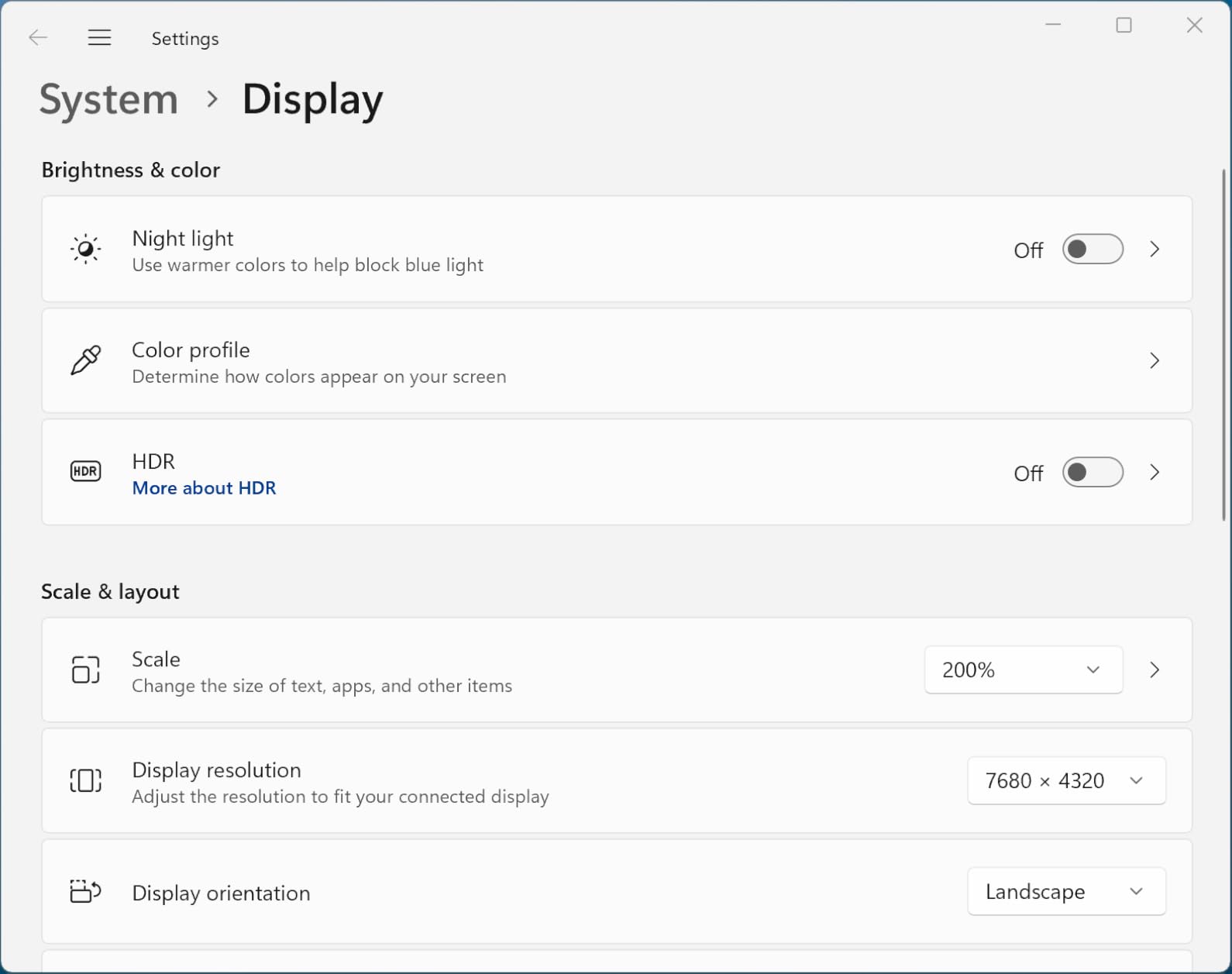The height and width of the screenshot is (974, 1232).
Task: Click 'Use warmer colors to help block blue light'
Action: pos(308,265)
